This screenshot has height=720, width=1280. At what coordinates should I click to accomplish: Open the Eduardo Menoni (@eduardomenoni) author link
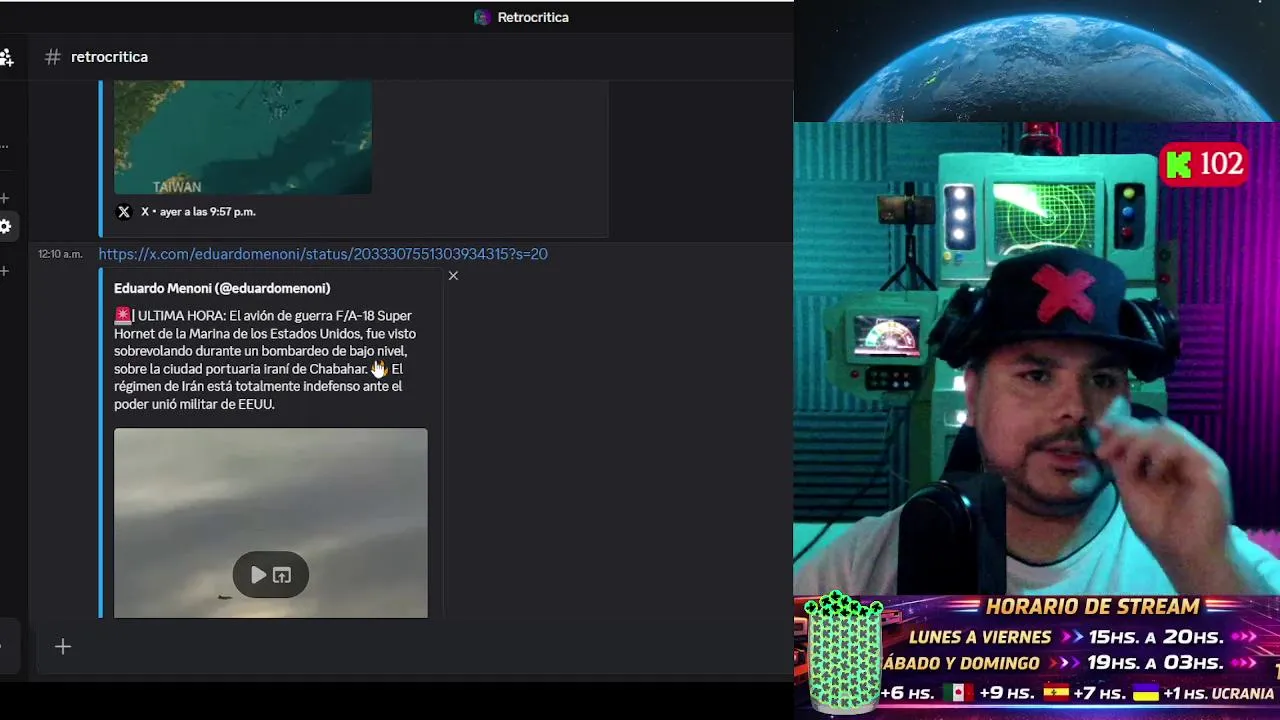click(x=222, y=288)
